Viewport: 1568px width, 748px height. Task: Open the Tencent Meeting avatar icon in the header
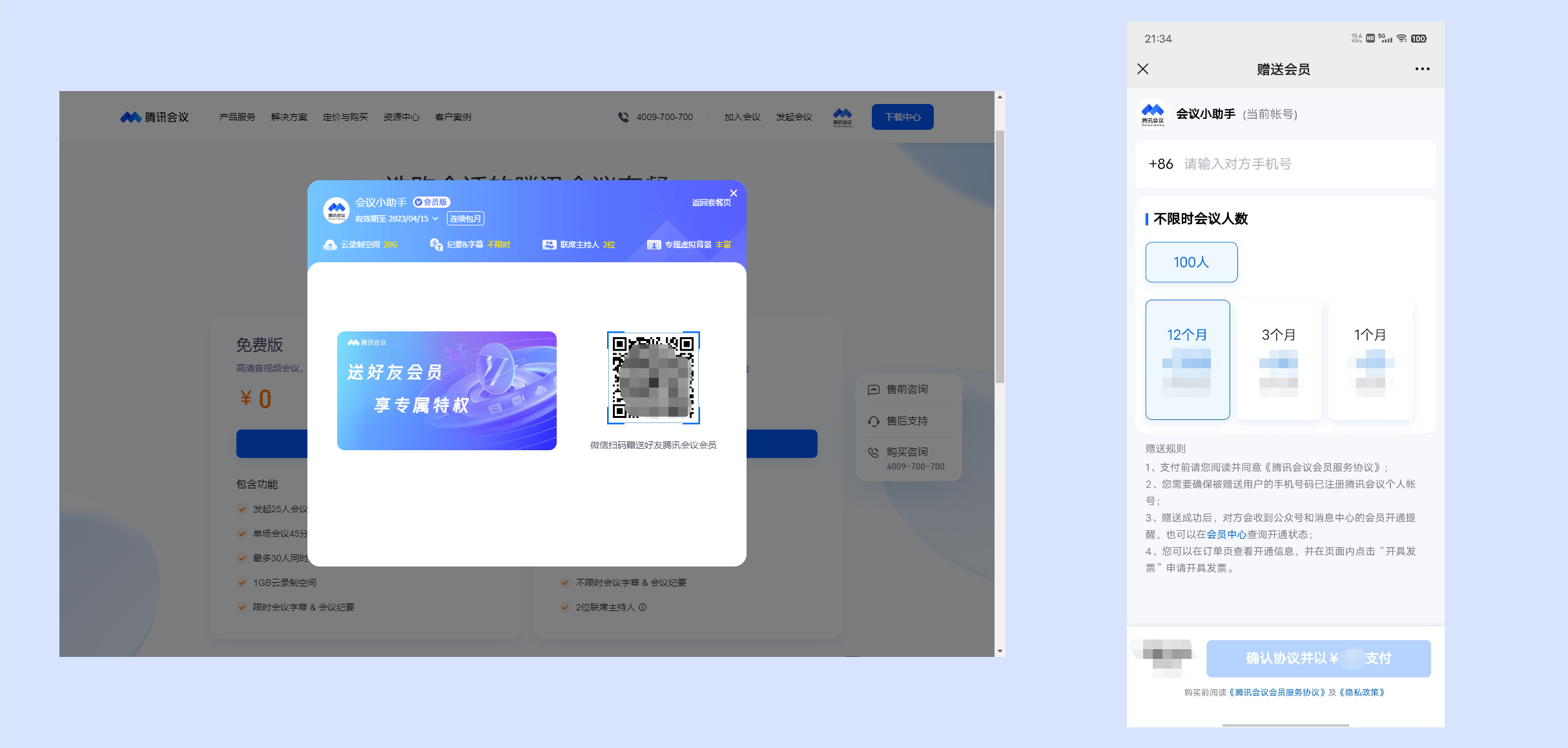(x=842, y=117)
